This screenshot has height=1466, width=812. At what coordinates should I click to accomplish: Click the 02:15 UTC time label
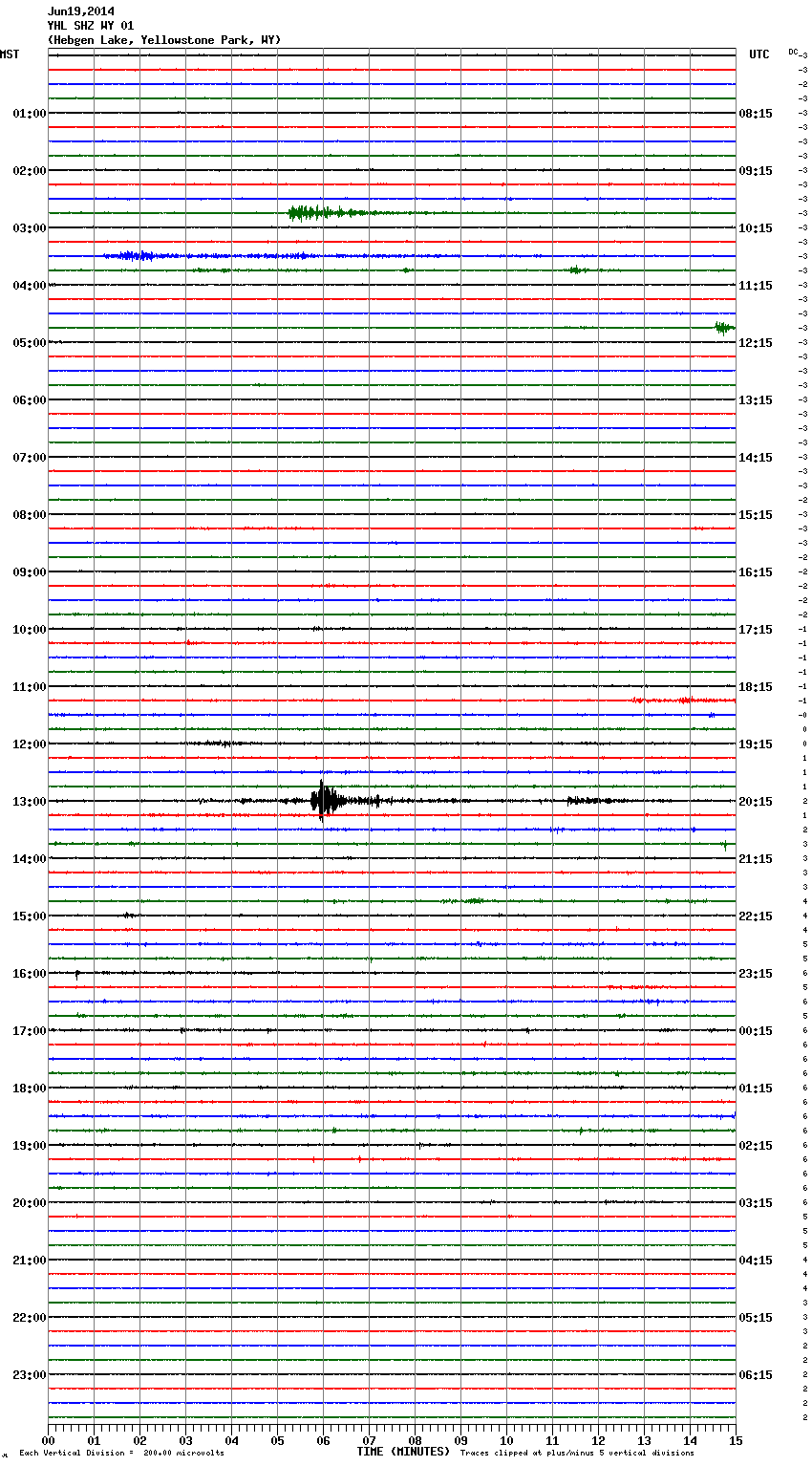point(756,1146)
